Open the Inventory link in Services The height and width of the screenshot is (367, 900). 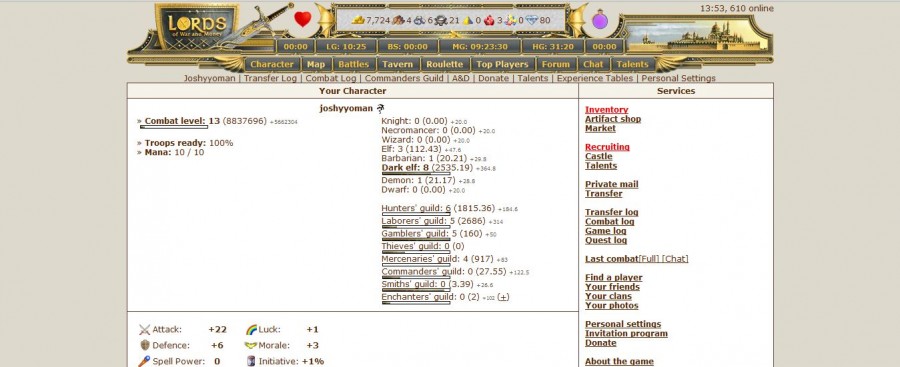(606, 110)
